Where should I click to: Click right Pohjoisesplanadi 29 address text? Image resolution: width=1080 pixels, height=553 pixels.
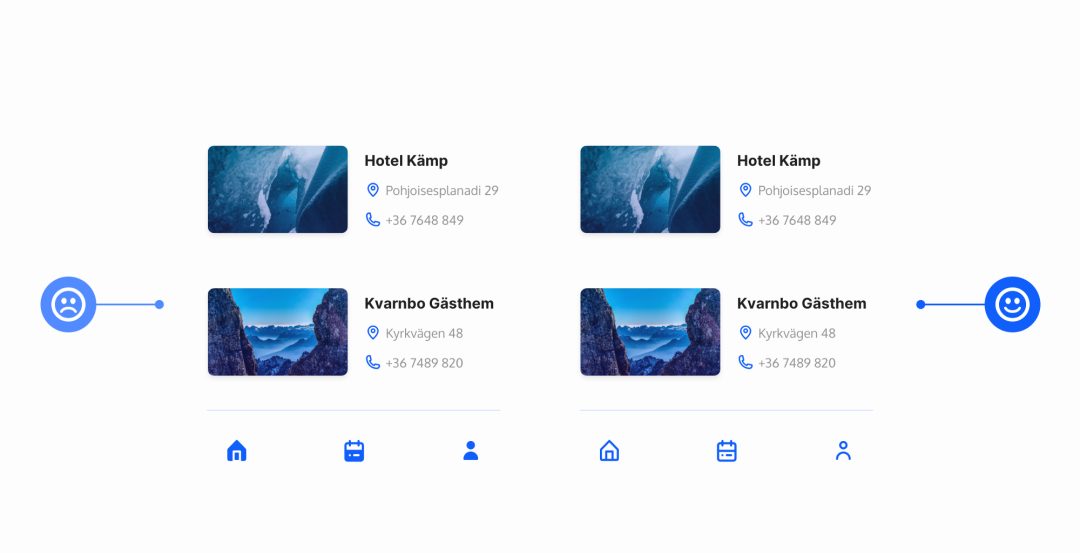[814, 191]
